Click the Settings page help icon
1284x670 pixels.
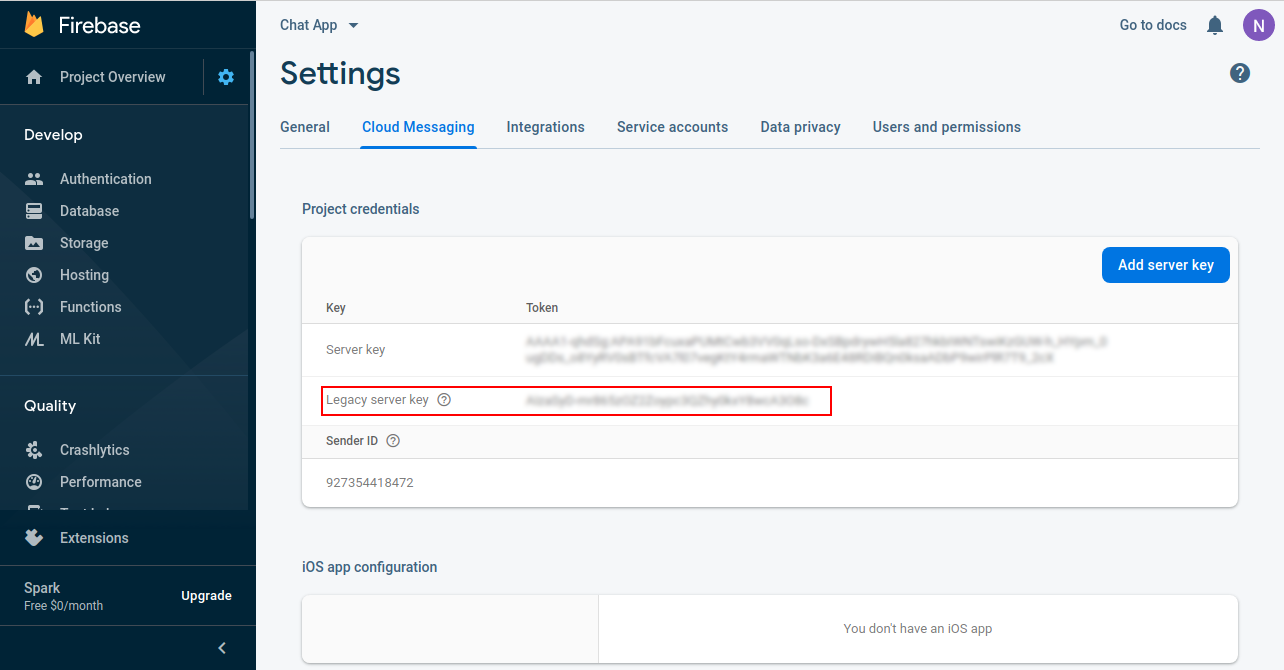[x=1239, y=72]
